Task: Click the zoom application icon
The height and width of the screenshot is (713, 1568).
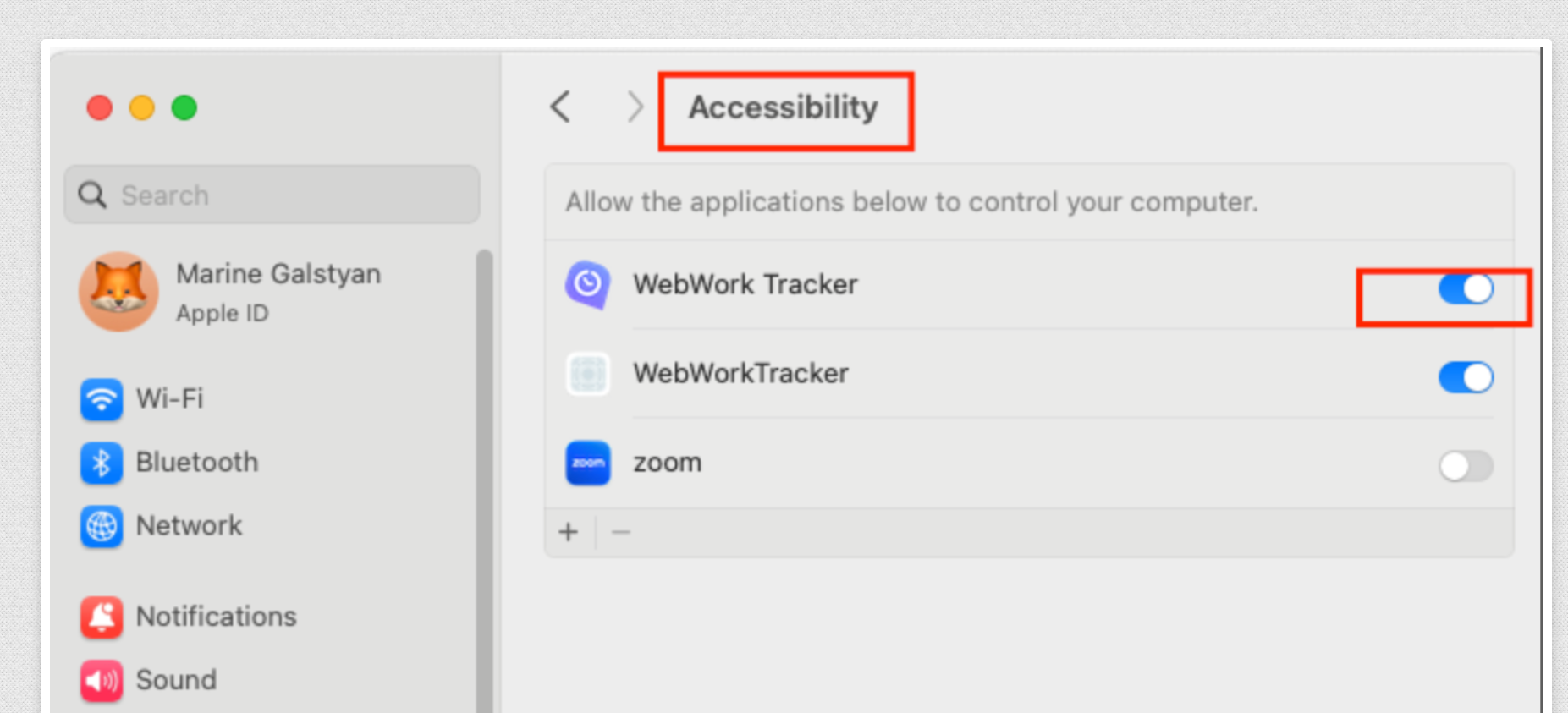Action: (x=587, y=463)
